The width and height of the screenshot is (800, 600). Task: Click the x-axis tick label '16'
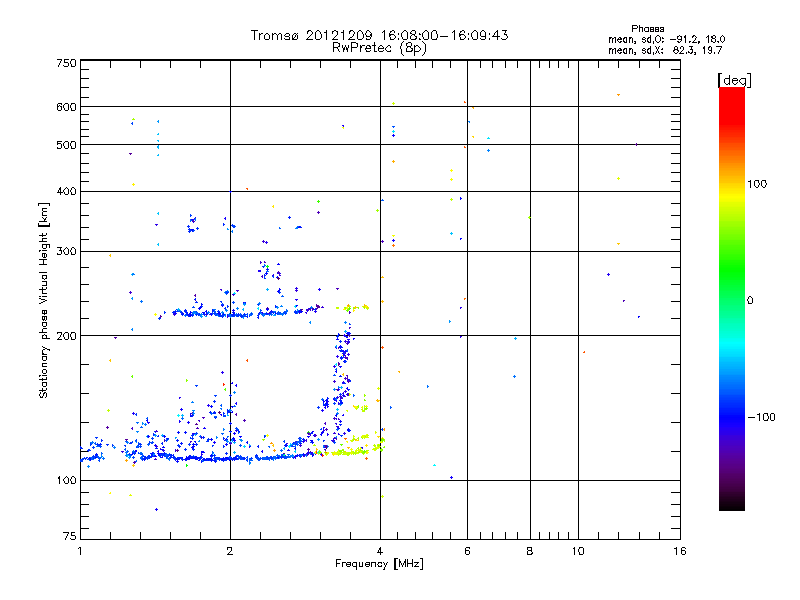point(680,551)
